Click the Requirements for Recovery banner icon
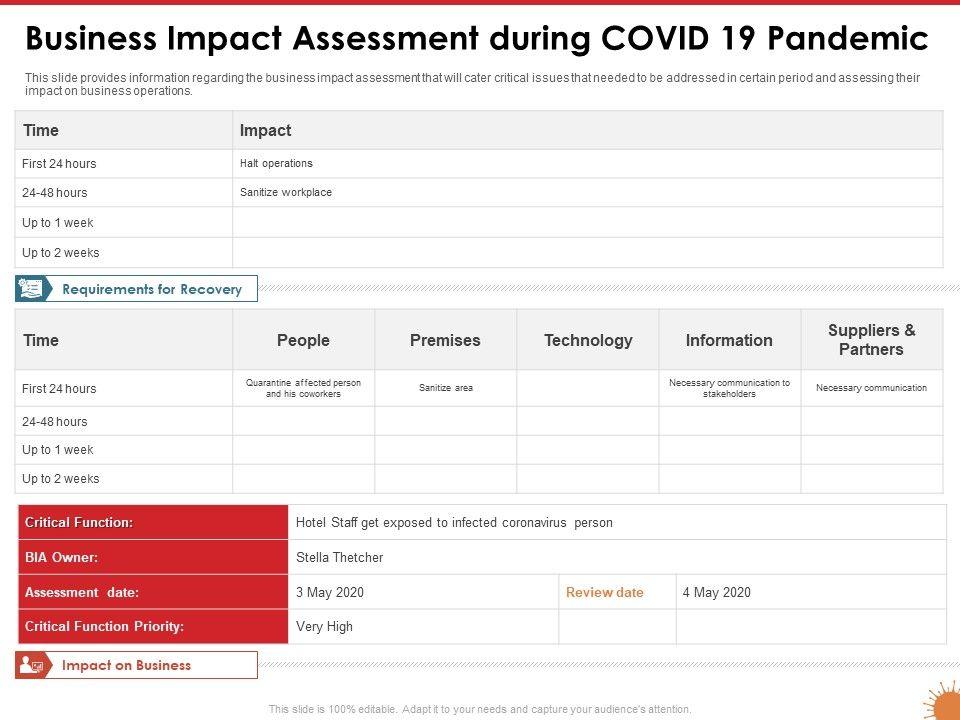 point(31,289)
